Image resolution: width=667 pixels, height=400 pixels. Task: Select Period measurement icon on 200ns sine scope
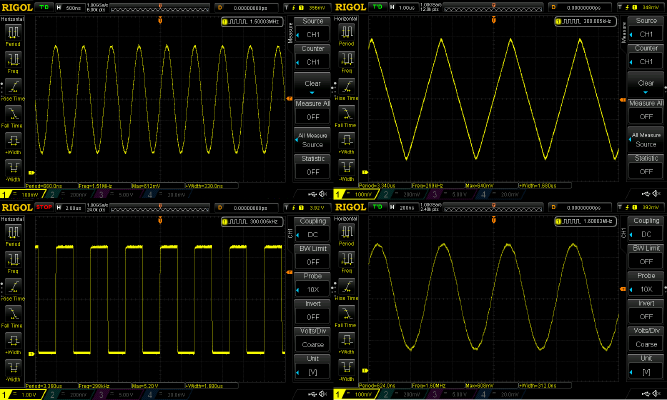tap(347, 232)
